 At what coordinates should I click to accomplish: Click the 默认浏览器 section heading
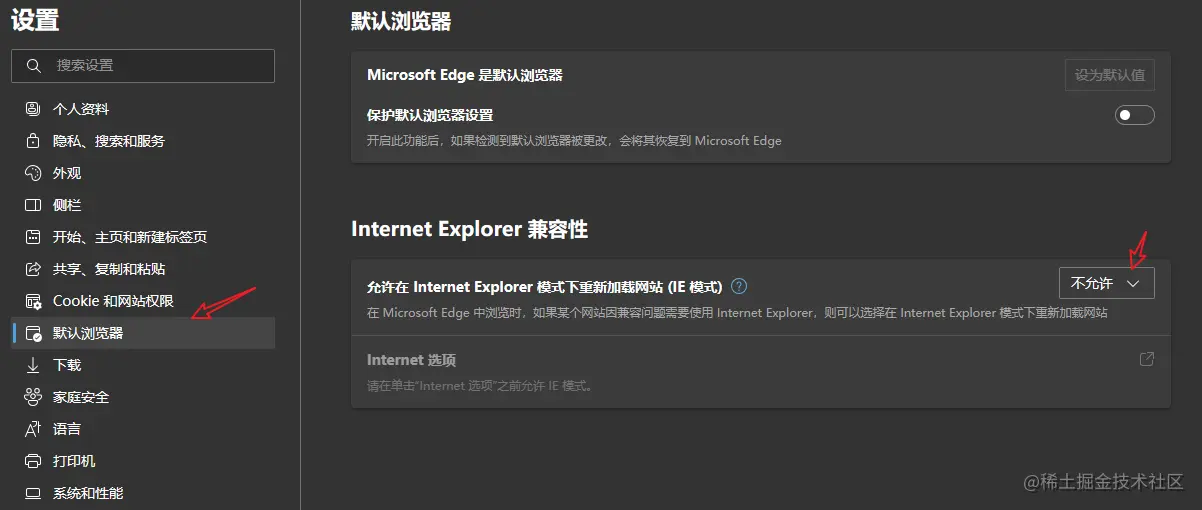coord(401,21)
